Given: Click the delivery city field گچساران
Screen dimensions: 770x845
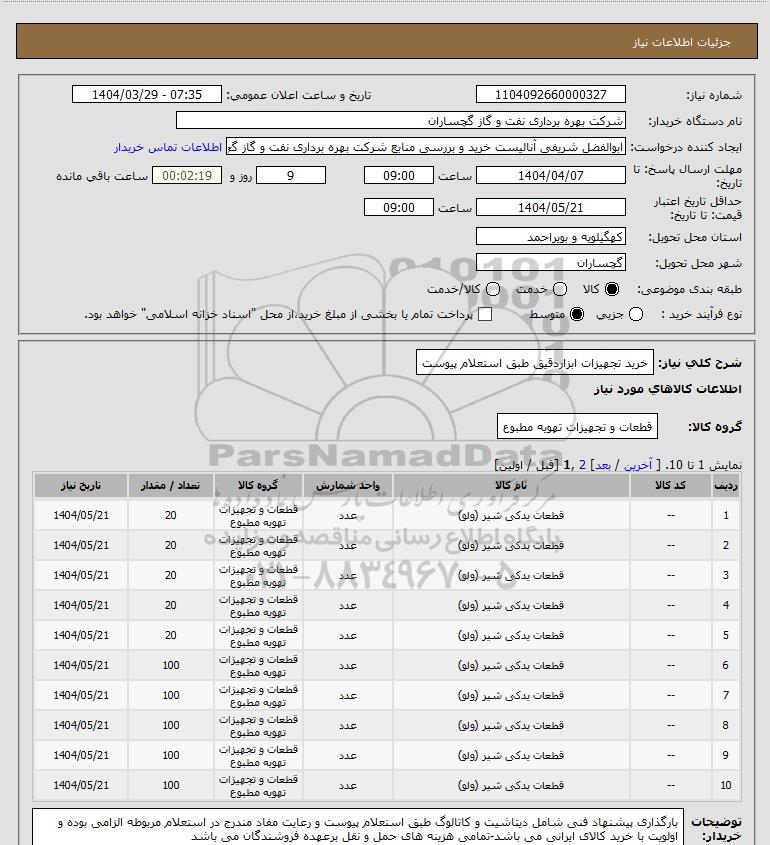Looking at the screenshot, I should coord(551,262).
